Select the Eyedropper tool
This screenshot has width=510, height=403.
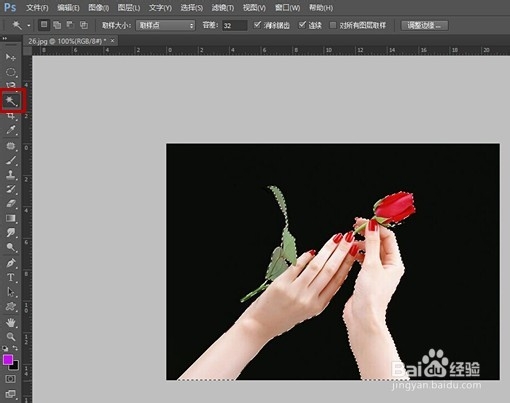(11, 130)
